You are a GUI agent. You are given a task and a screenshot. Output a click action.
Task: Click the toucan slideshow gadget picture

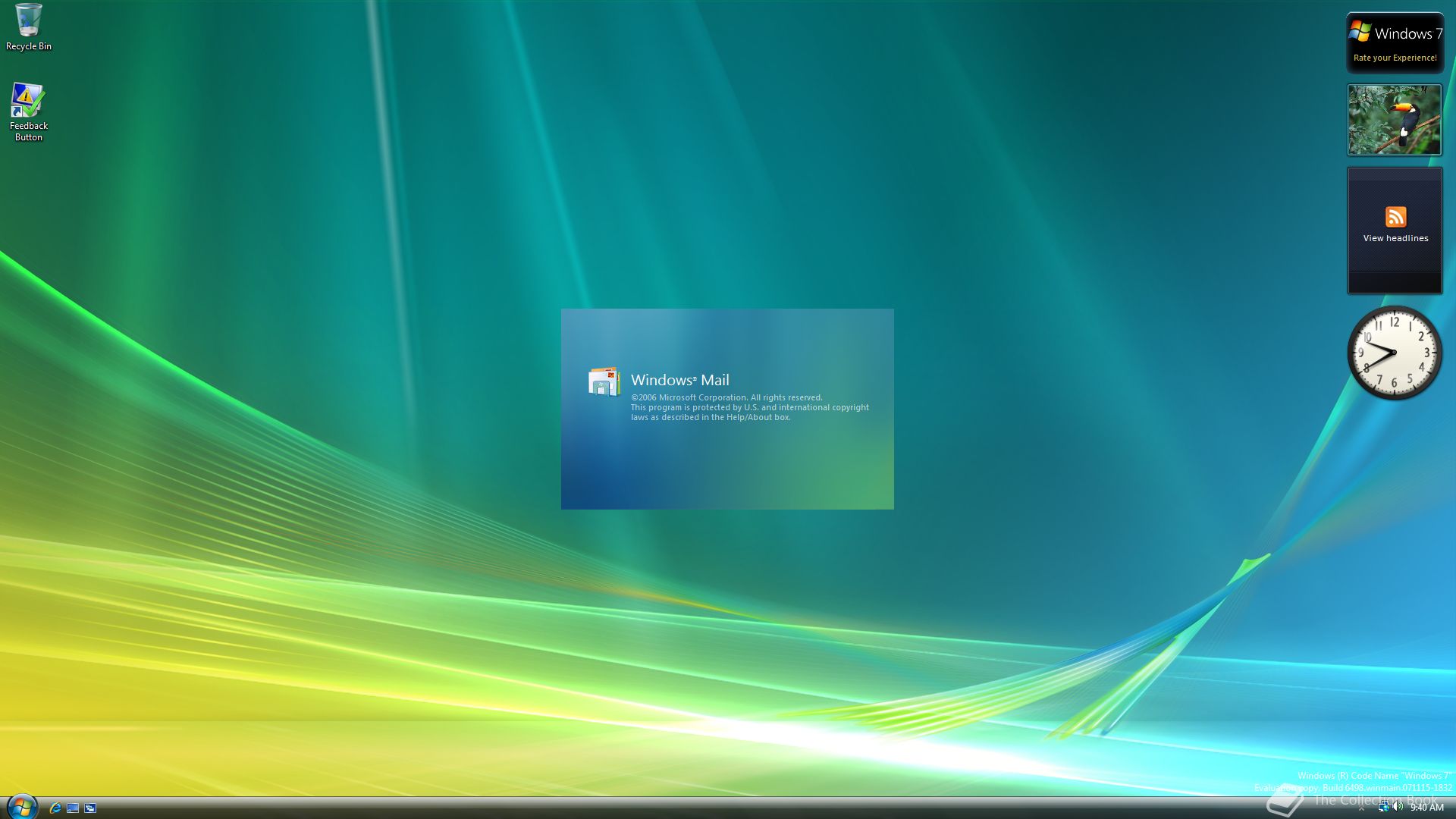click(1394, 120)
